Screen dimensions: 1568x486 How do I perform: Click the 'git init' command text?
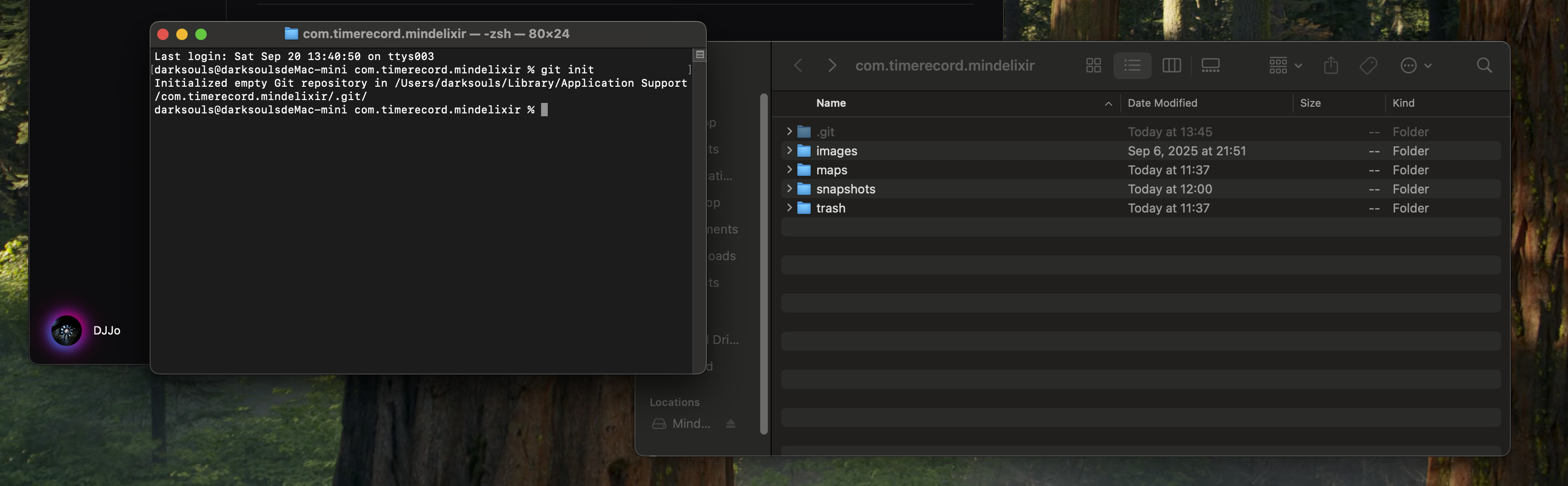tap(567, 70)
